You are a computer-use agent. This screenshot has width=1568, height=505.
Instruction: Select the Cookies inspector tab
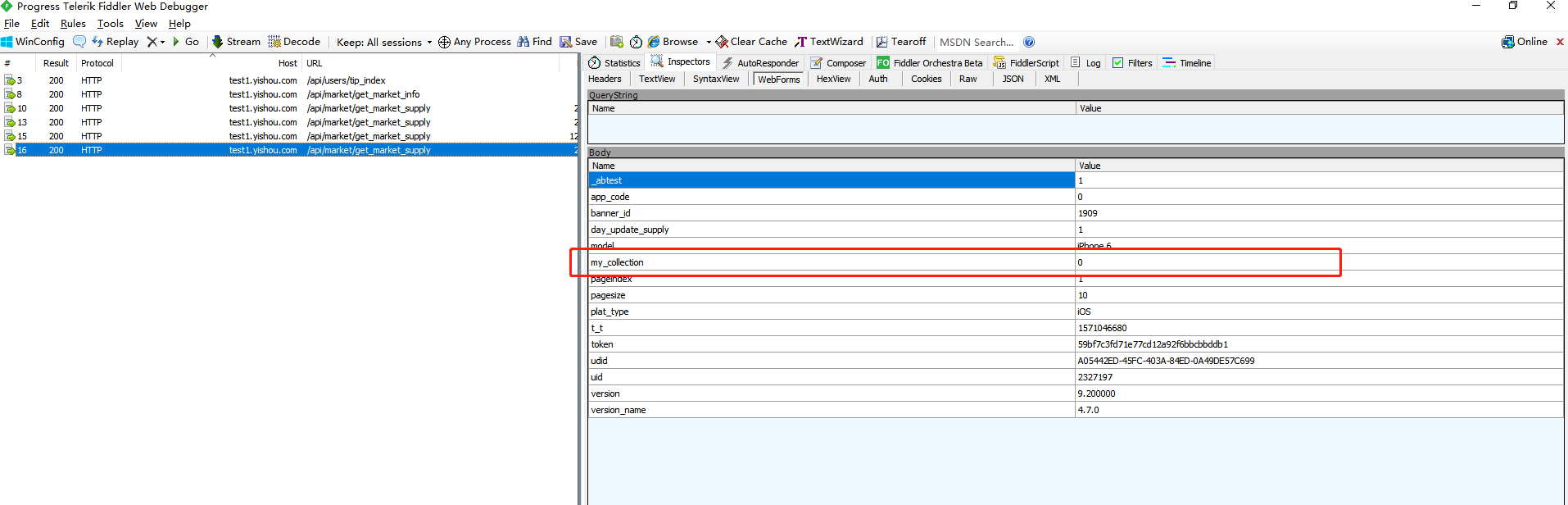click(x=927, y=80)
